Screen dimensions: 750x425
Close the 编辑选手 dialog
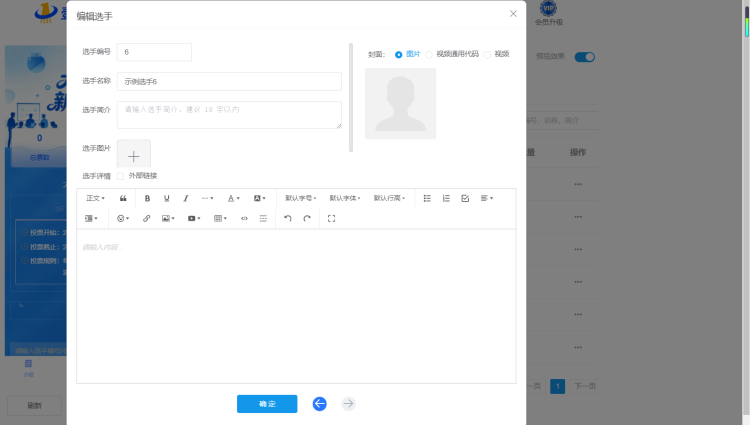click(513, 14)
